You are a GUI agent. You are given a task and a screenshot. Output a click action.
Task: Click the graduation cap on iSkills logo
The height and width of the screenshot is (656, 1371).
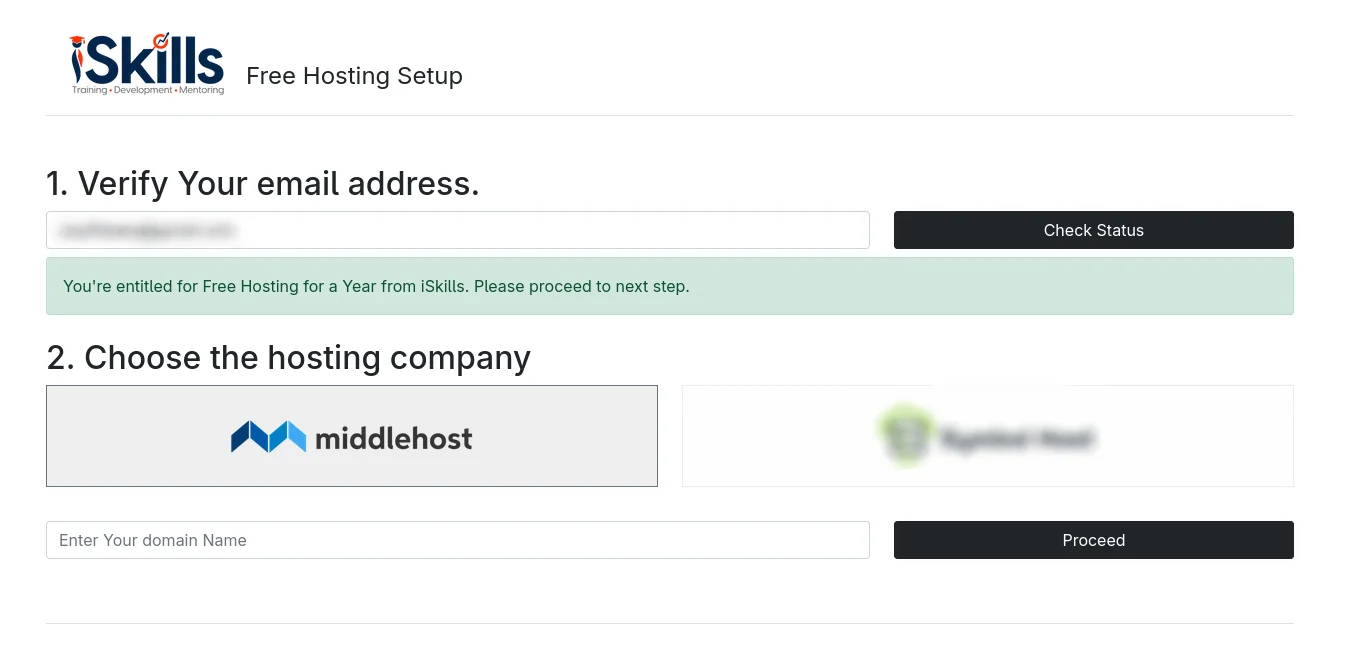point(77,40)
